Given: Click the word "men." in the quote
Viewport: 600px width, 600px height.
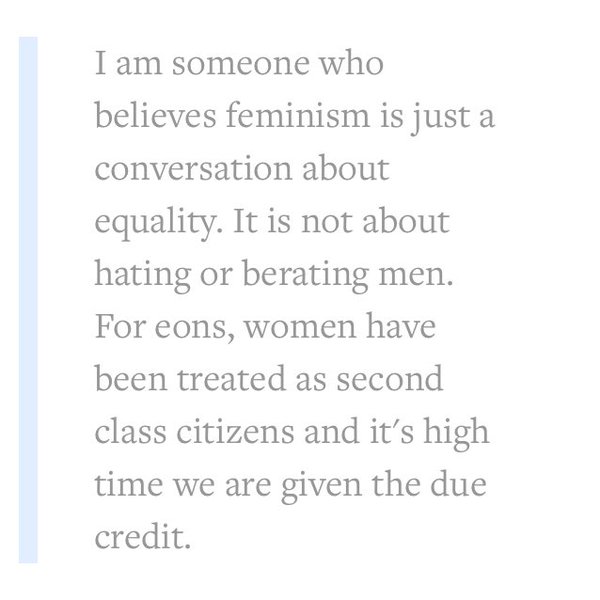Looking at the screenshot, I should [x=416, y=276].
